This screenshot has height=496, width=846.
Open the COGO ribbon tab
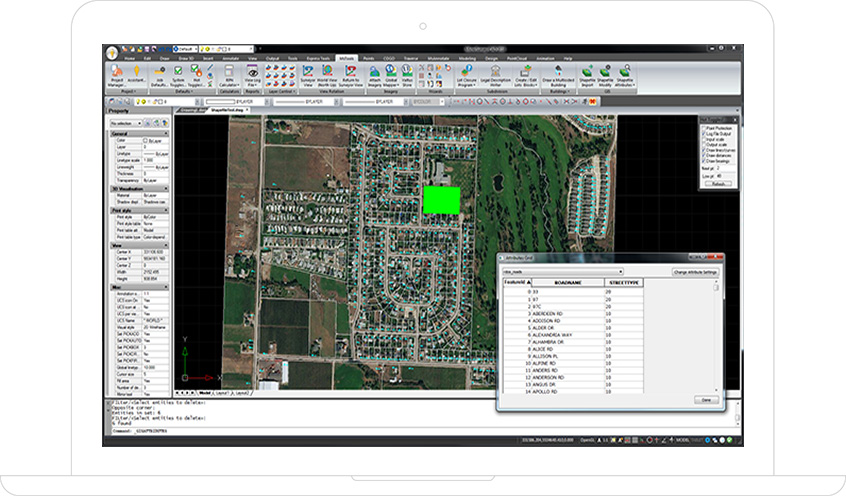[389, 59]
